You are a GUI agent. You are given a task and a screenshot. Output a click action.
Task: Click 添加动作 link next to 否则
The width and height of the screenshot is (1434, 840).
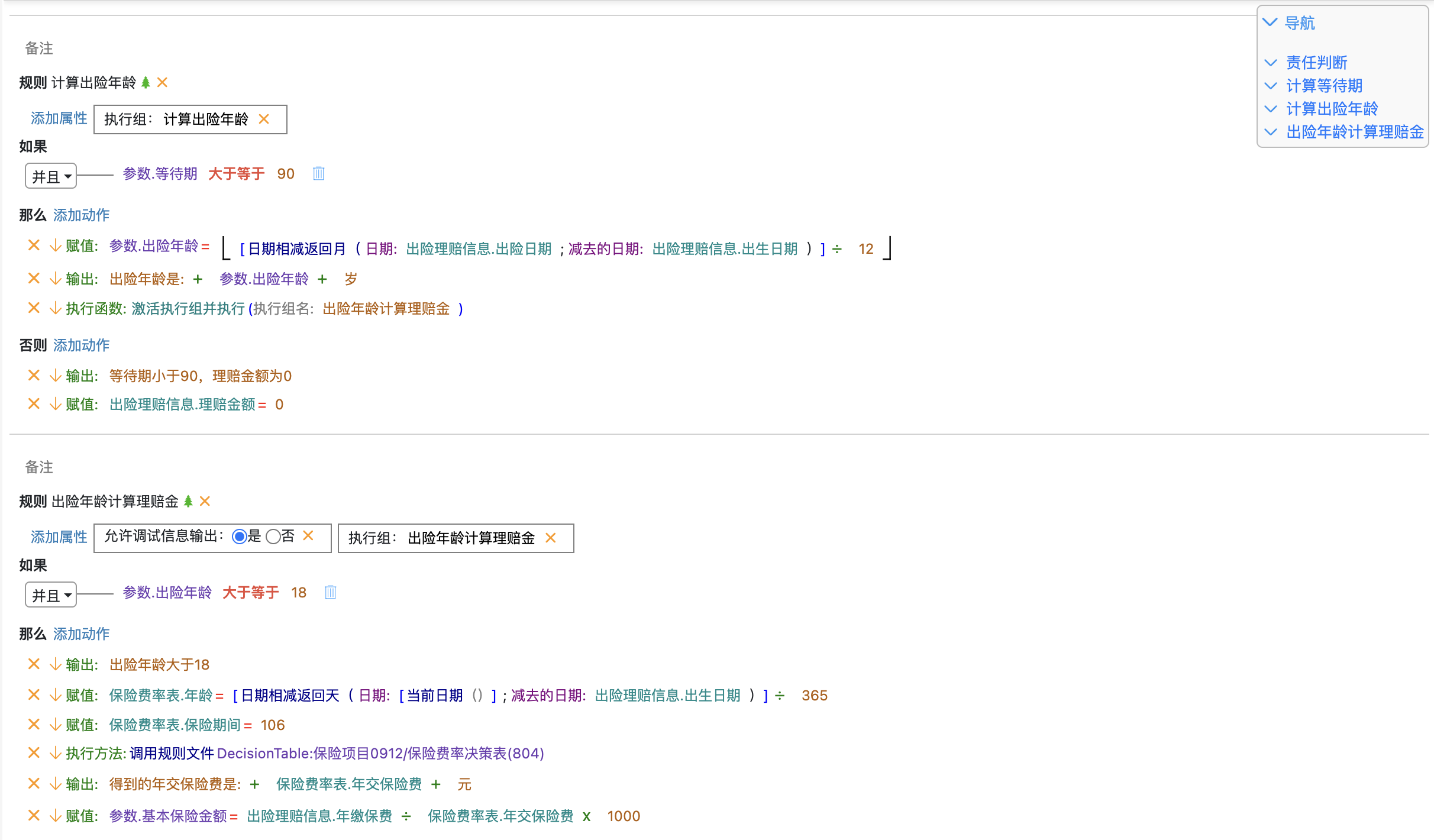[x=82, y=345]
